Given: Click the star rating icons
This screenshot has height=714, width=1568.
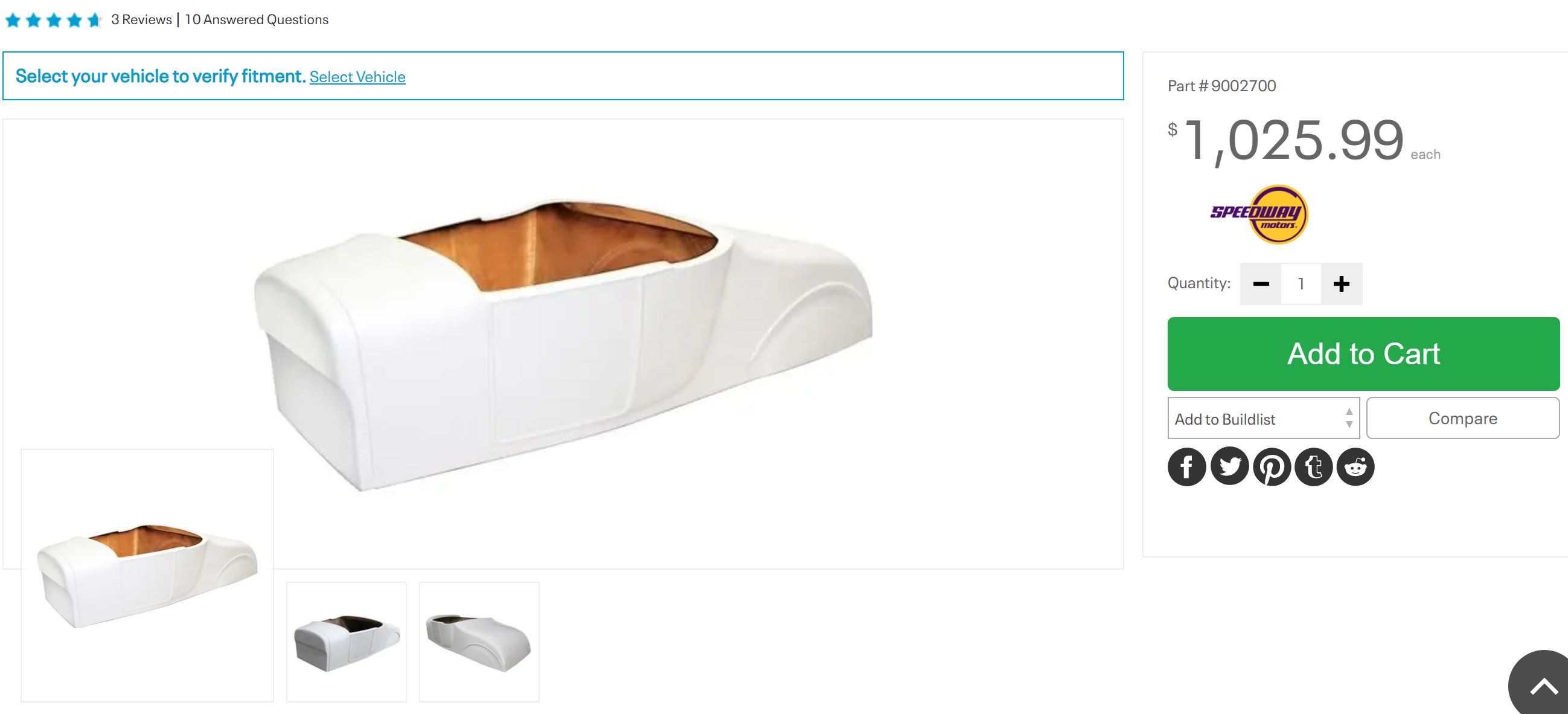Looking at the screenshot, I should [x=53, y=20].
